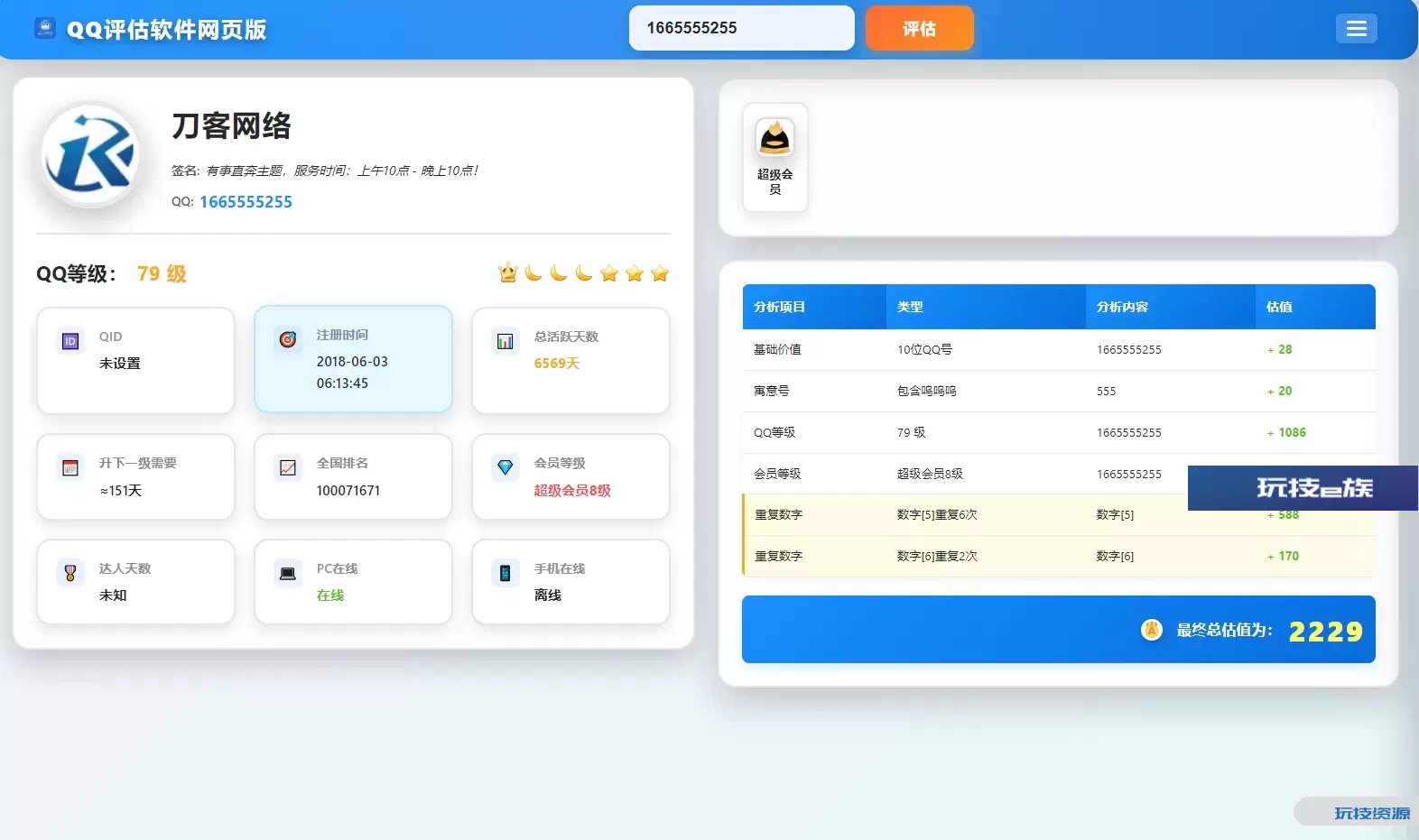
Task: Click the QQ评估软件网页版 title text
Action: [x=167, y=30]
